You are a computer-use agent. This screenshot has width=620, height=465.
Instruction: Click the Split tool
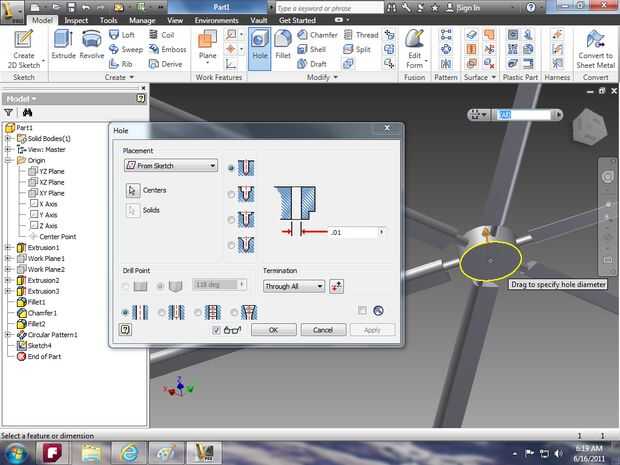(x=357, y=49)
